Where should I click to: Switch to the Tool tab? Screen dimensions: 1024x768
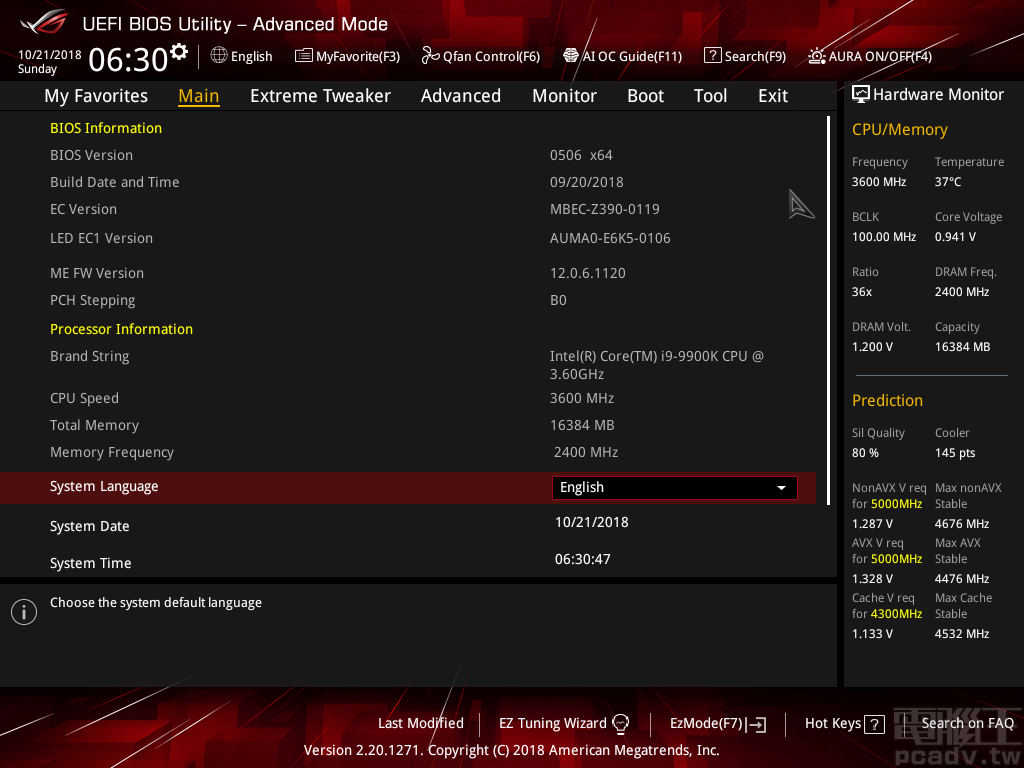click(x=710, y=96)
